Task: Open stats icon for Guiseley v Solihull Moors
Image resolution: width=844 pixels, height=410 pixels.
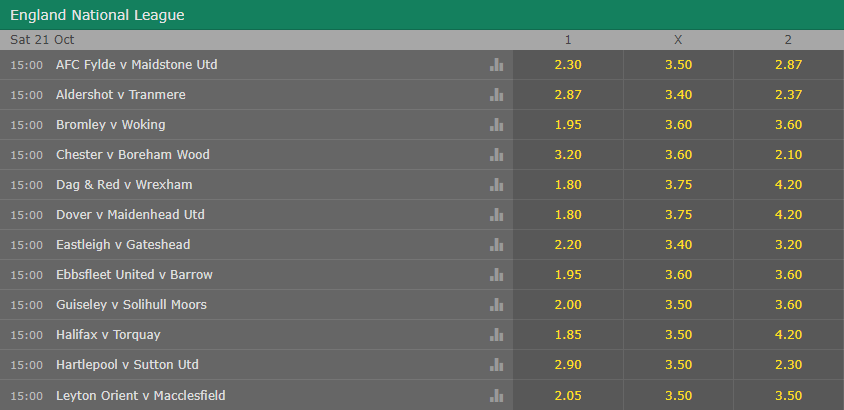Action: (x=496, y=305)
